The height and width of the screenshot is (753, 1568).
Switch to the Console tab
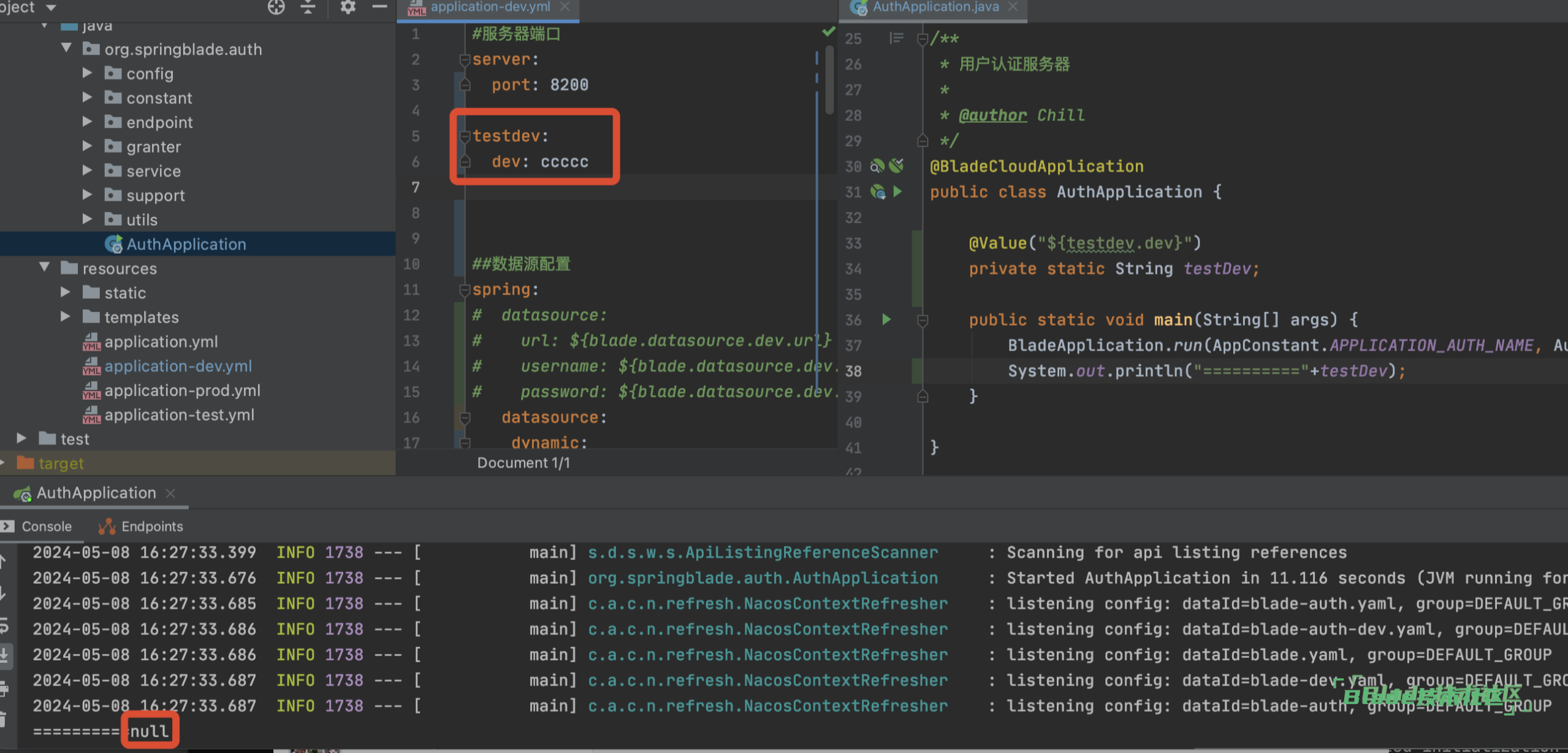[x=37, y=526]
